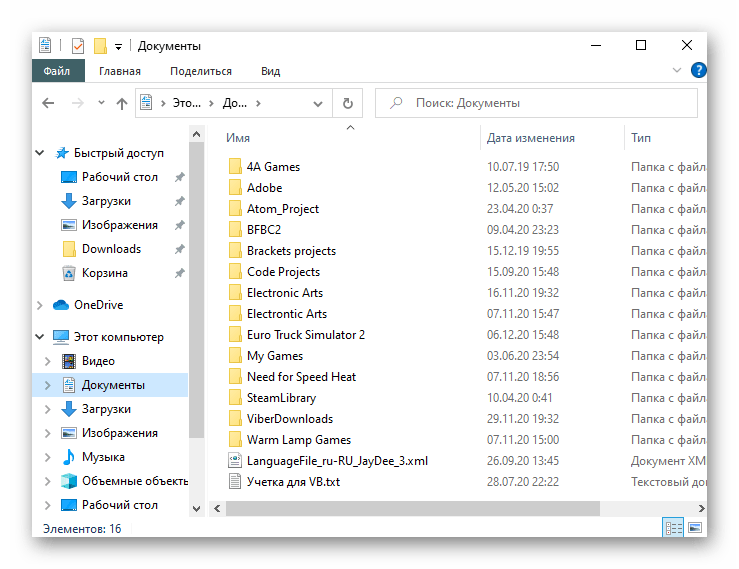Collapse the Быстрый доступ tree section
This screenshot has height=569, width=739.
pos(40,153)
